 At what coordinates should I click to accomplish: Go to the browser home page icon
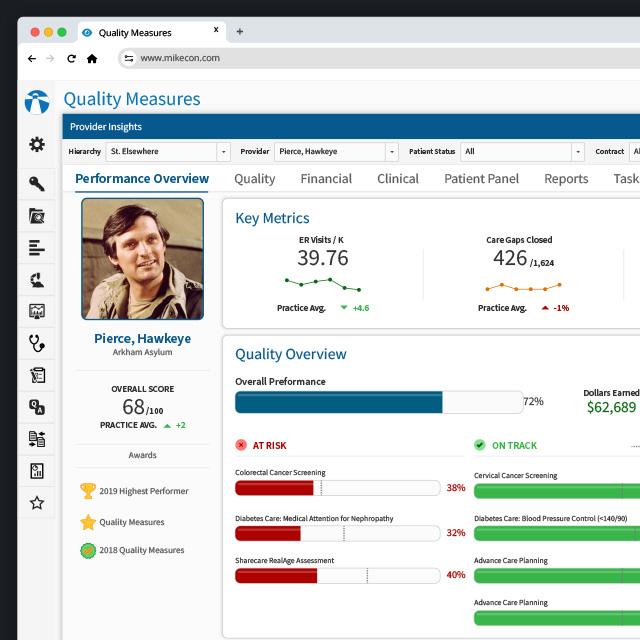click(x=92, y=59)
